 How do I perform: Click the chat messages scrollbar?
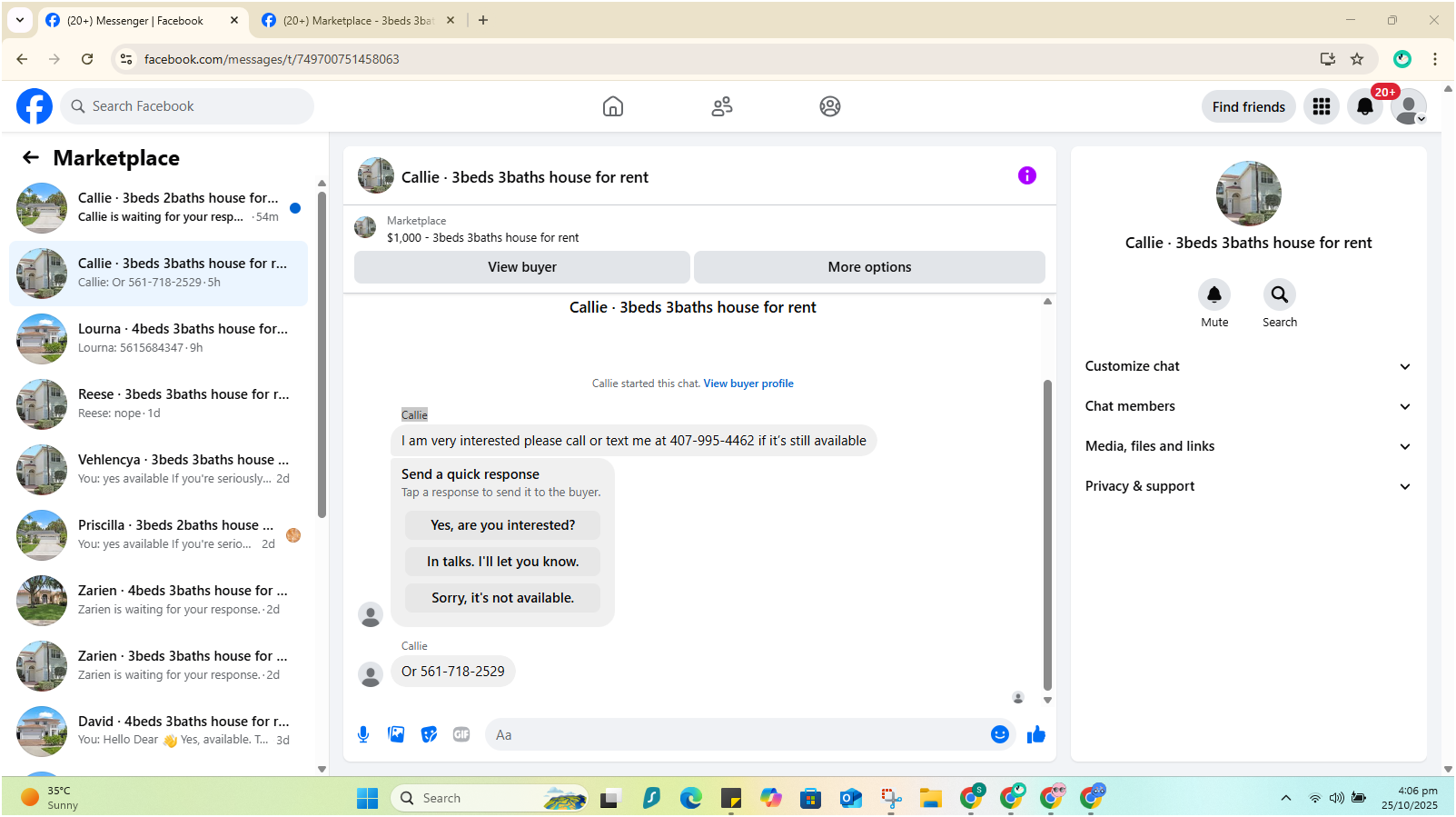(x=1047, y=535)
